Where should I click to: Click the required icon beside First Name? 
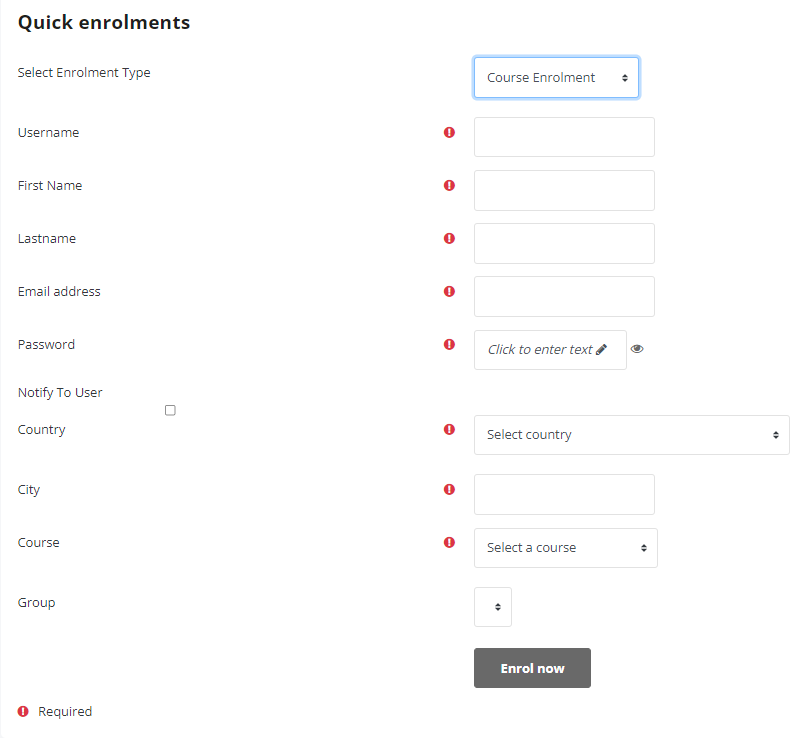449,185
